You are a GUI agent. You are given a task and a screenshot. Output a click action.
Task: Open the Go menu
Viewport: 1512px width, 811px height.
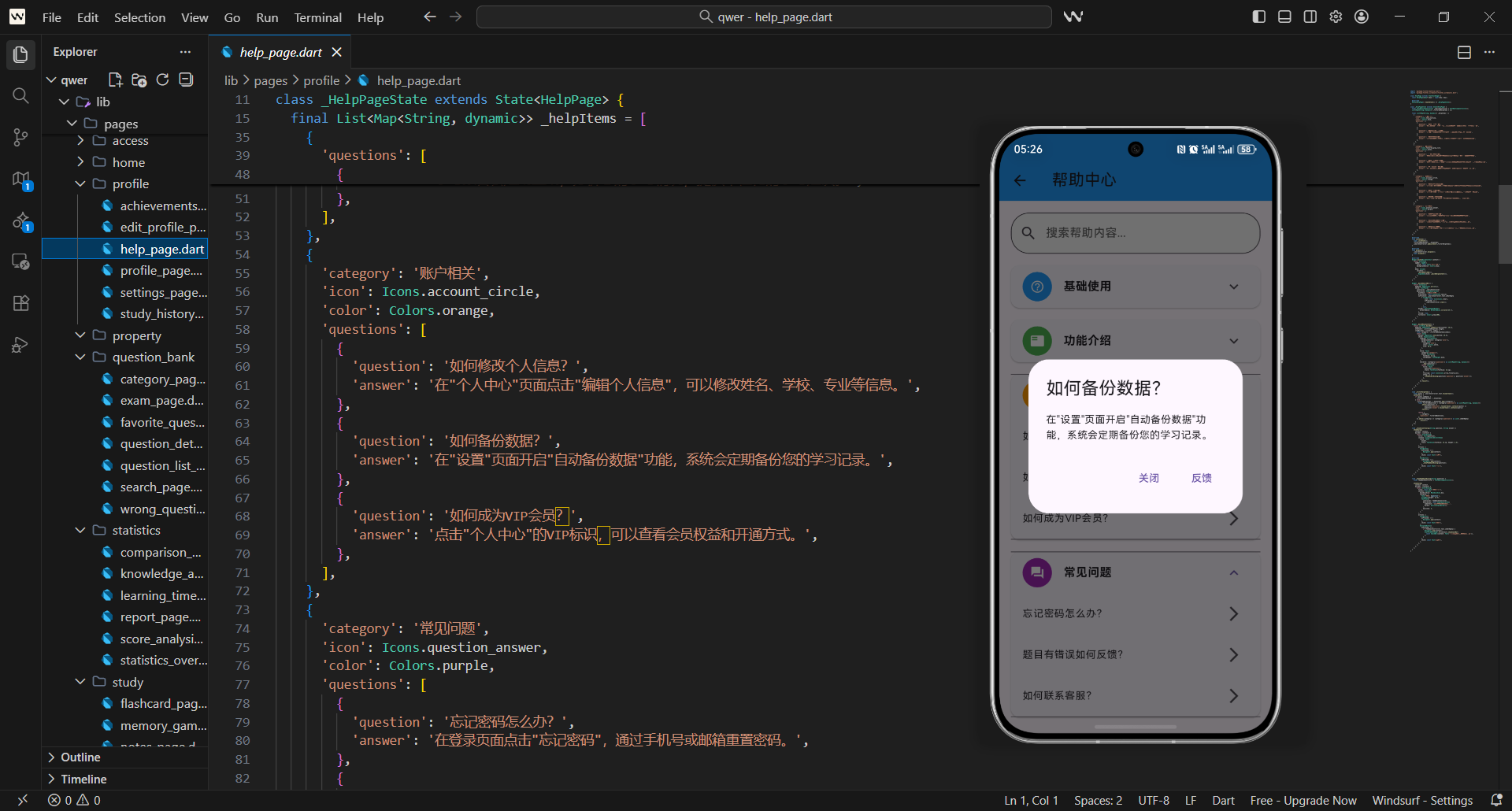pos(232,17)
